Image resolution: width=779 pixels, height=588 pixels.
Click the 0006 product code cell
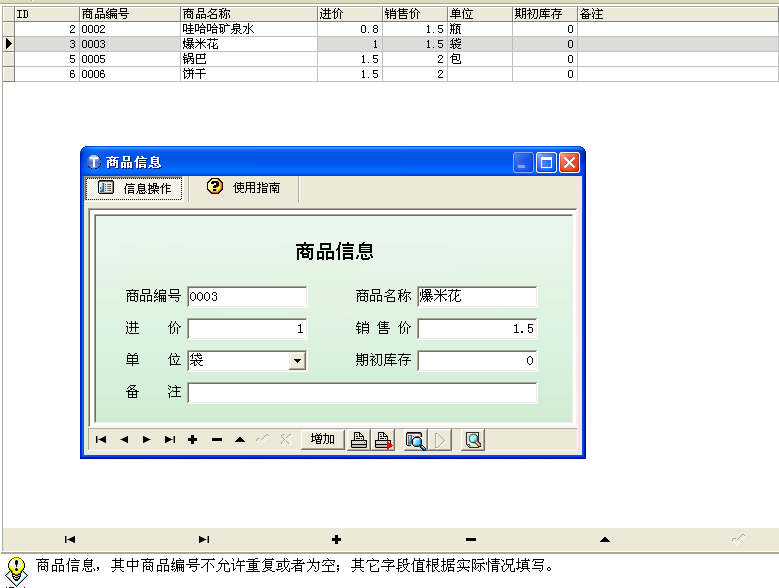click(x=129, y=74)
